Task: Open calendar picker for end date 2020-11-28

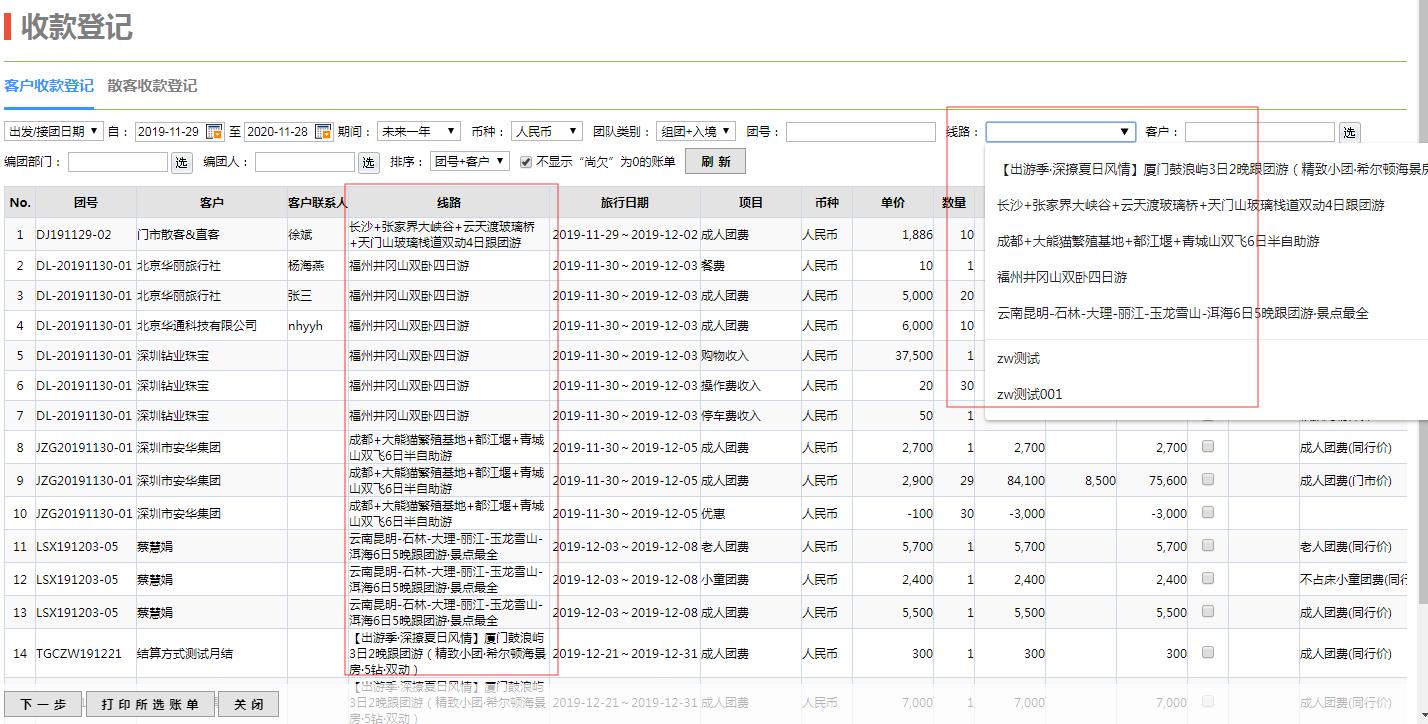Action: click(x=323, y=132)
